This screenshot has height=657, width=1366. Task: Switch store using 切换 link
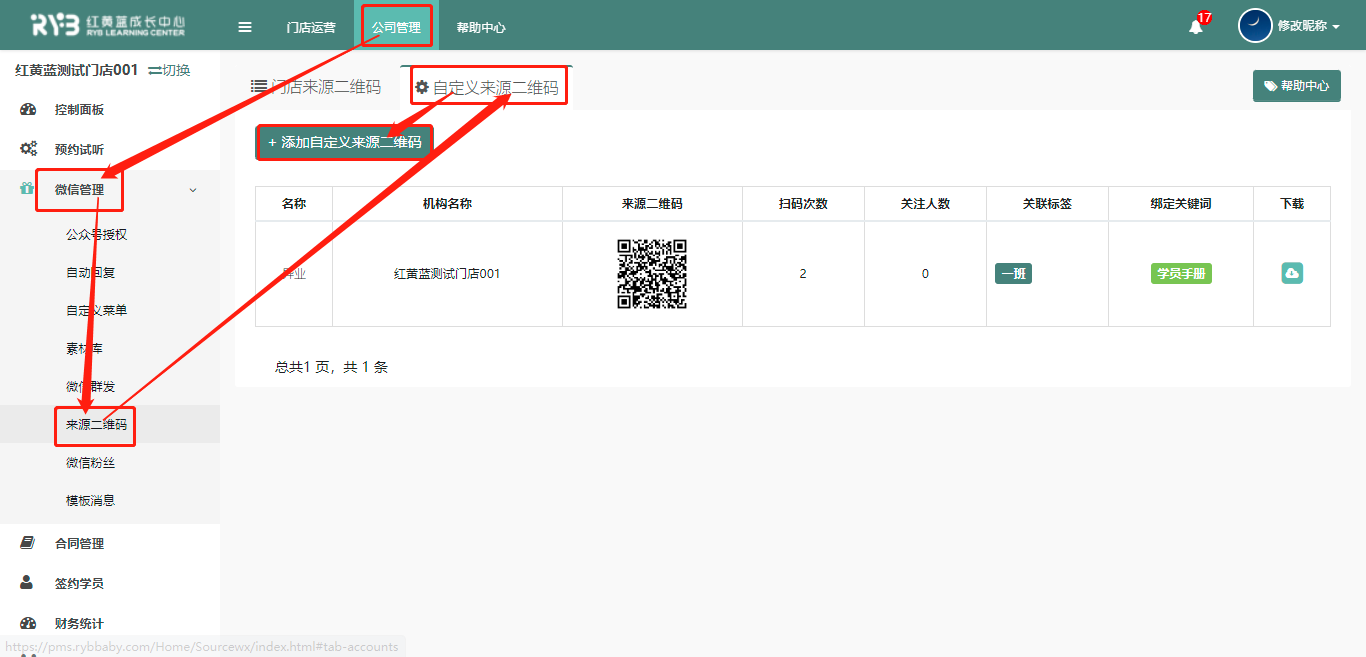coord(169,70)
